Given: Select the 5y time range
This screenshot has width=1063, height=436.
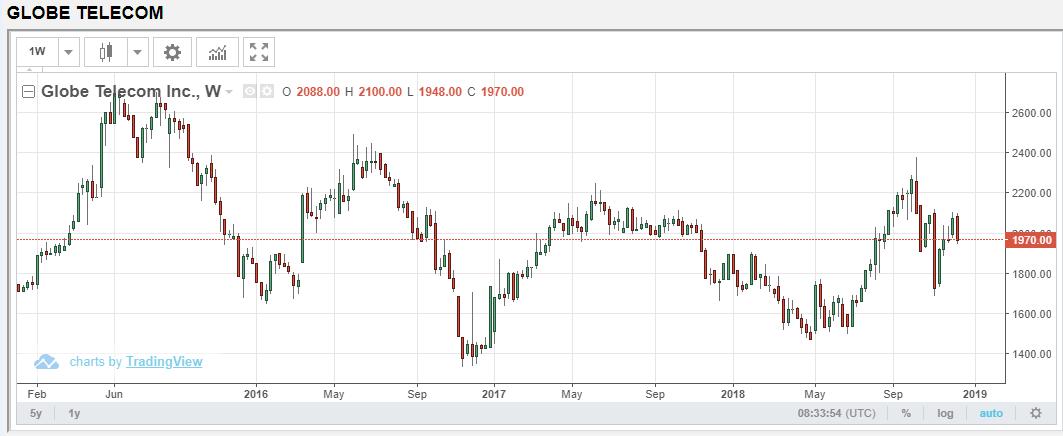Looking at the screenshot, I should [36, 413].
